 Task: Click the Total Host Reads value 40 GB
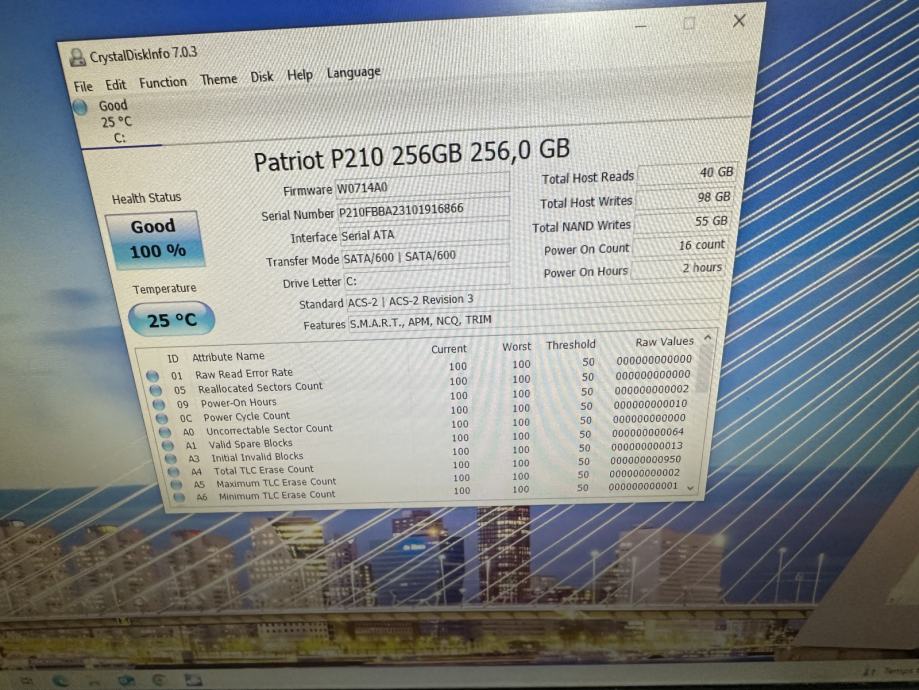coord(687,173)
